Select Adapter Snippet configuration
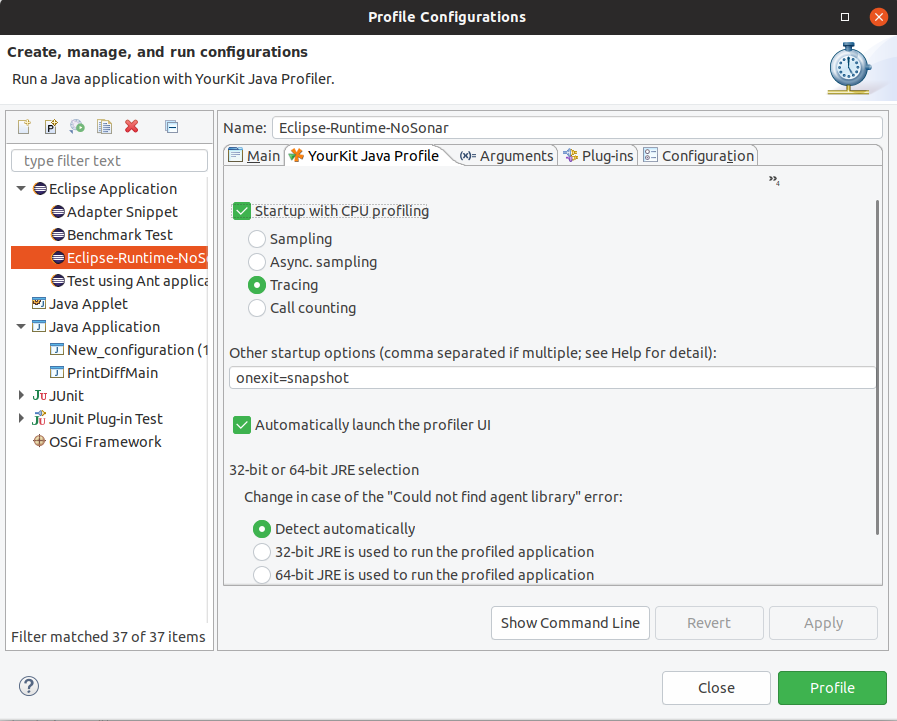 click(x=114, y=212)
